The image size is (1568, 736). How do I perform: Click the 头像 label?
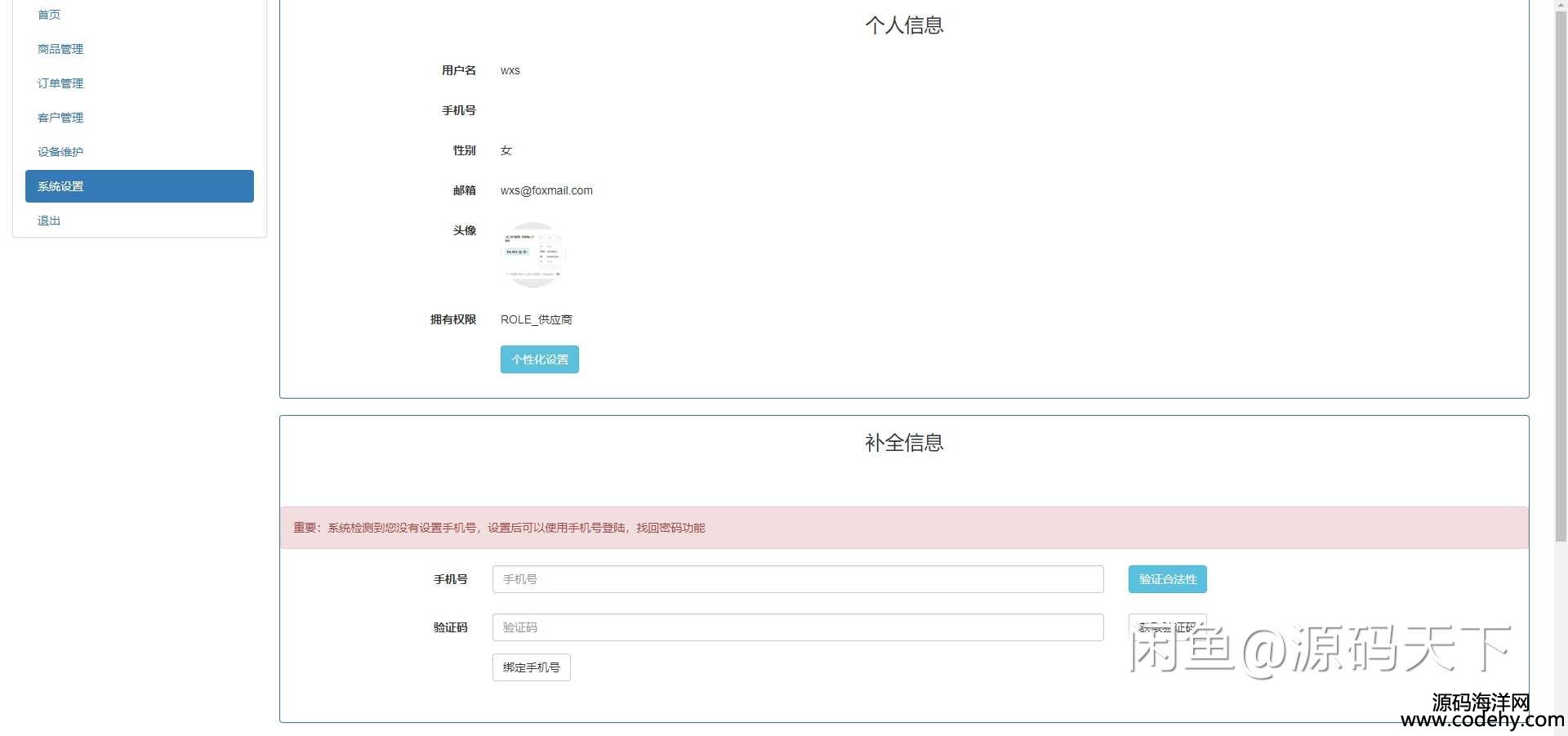465,230
